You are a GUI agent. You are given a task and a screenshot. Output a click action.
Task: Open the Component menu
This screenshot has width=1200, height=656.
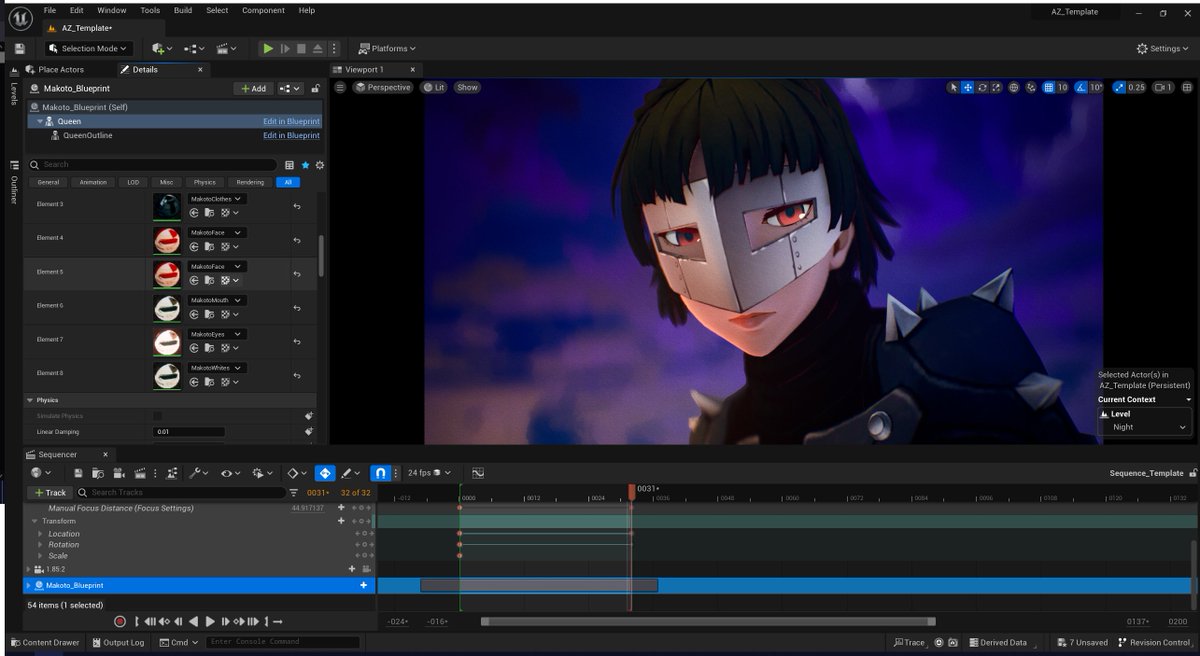click(263, 10)
